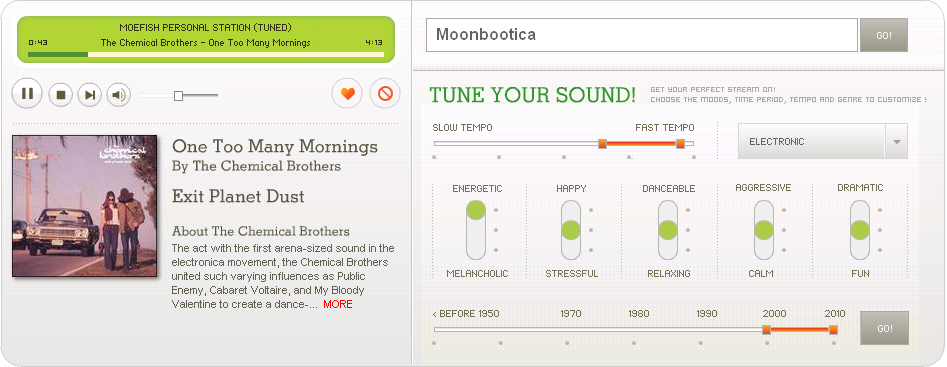Ban this song with the prohibit icon

pyautogui.click(x=385, y=94)
